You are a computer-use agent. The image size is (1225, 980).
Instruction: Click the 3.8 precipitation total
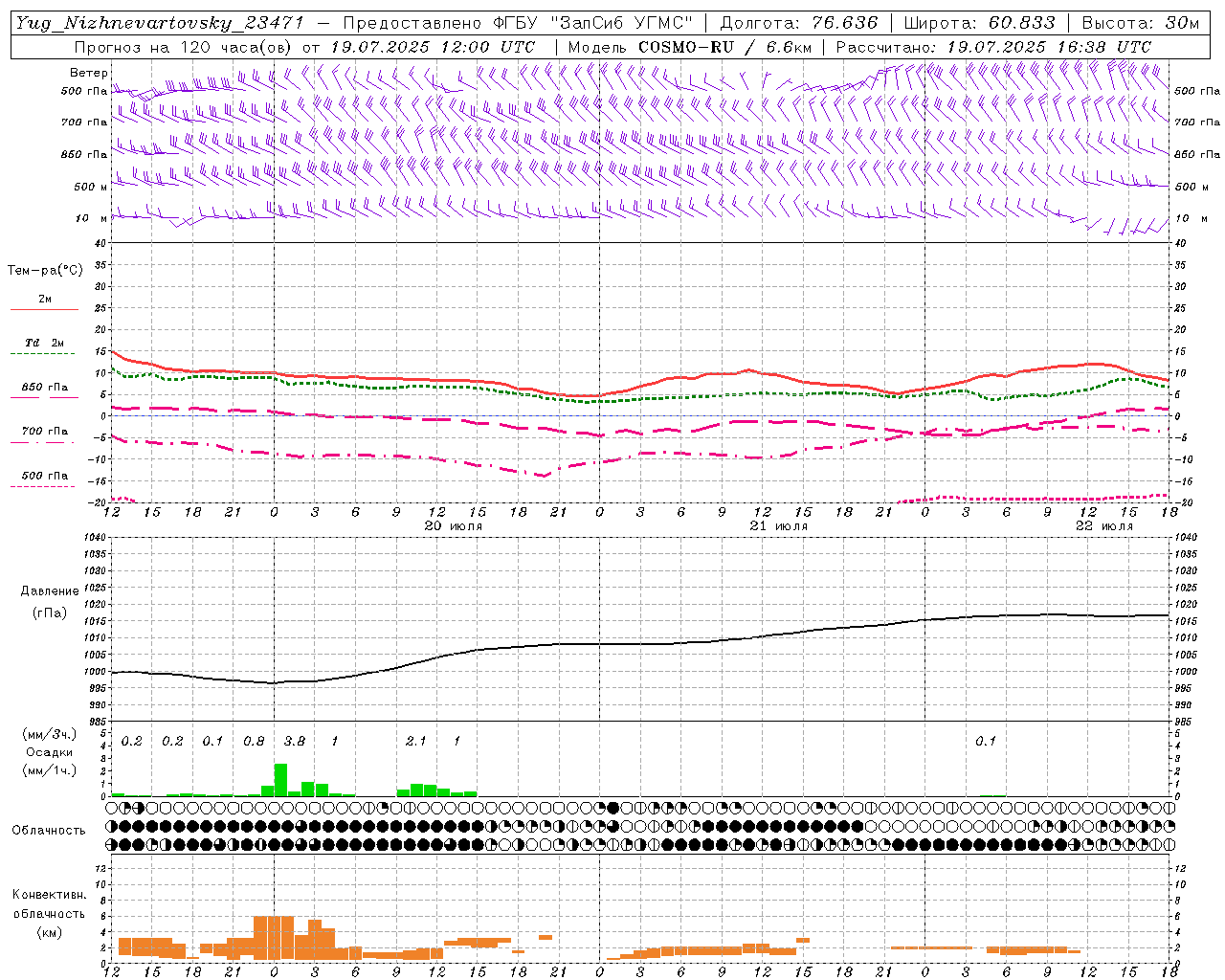(x=295, y=741)
